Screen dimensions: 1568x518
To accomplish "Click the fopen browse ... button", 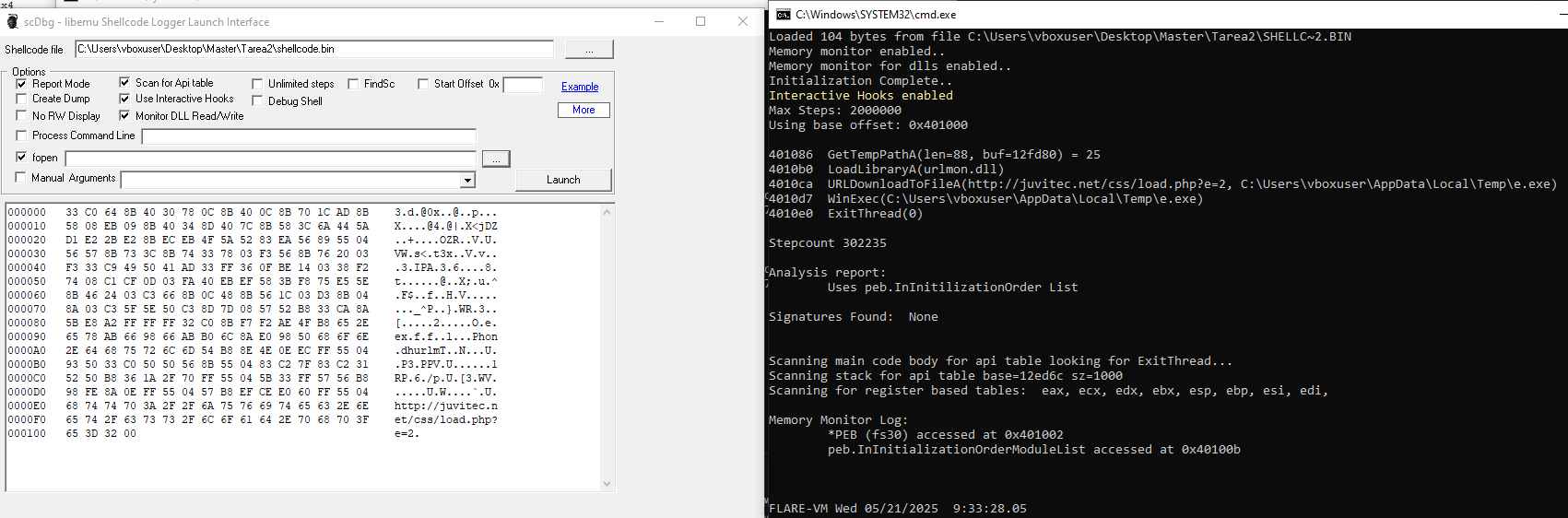I will pos(496,159).
